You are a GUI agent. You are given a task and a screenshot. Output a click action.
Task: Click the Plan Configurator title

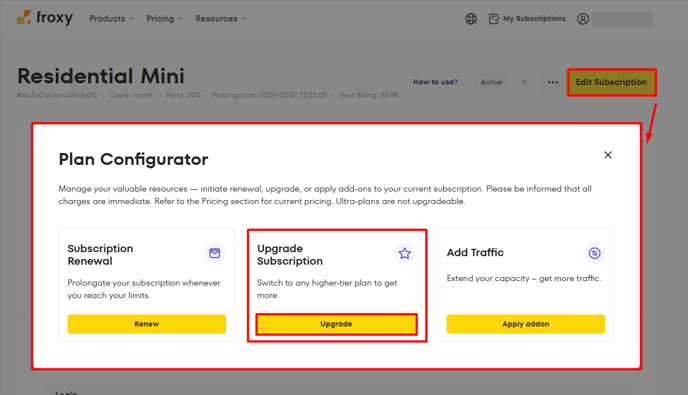[x=133, y=159]
